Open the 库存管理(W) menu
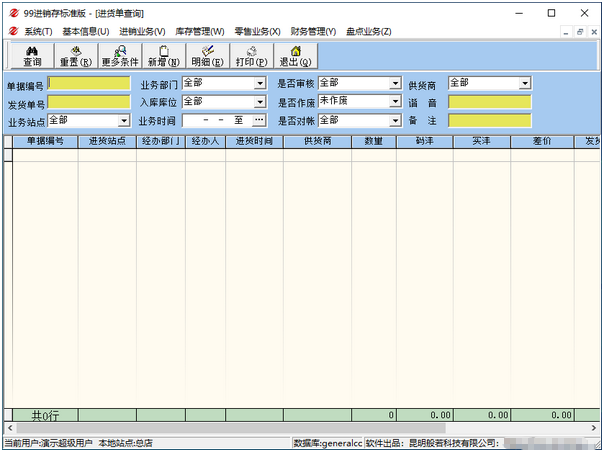This screenshot has height=452, width=604. click(200, 32)
